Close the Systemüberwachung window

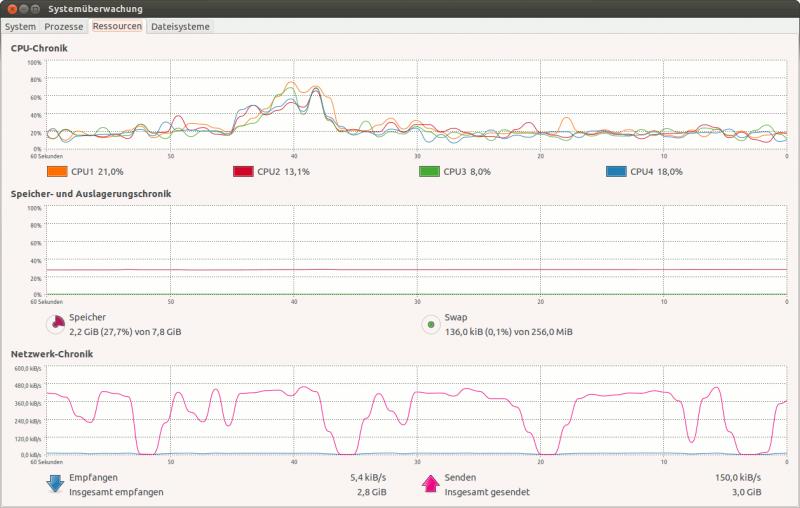tap(12, 9)
